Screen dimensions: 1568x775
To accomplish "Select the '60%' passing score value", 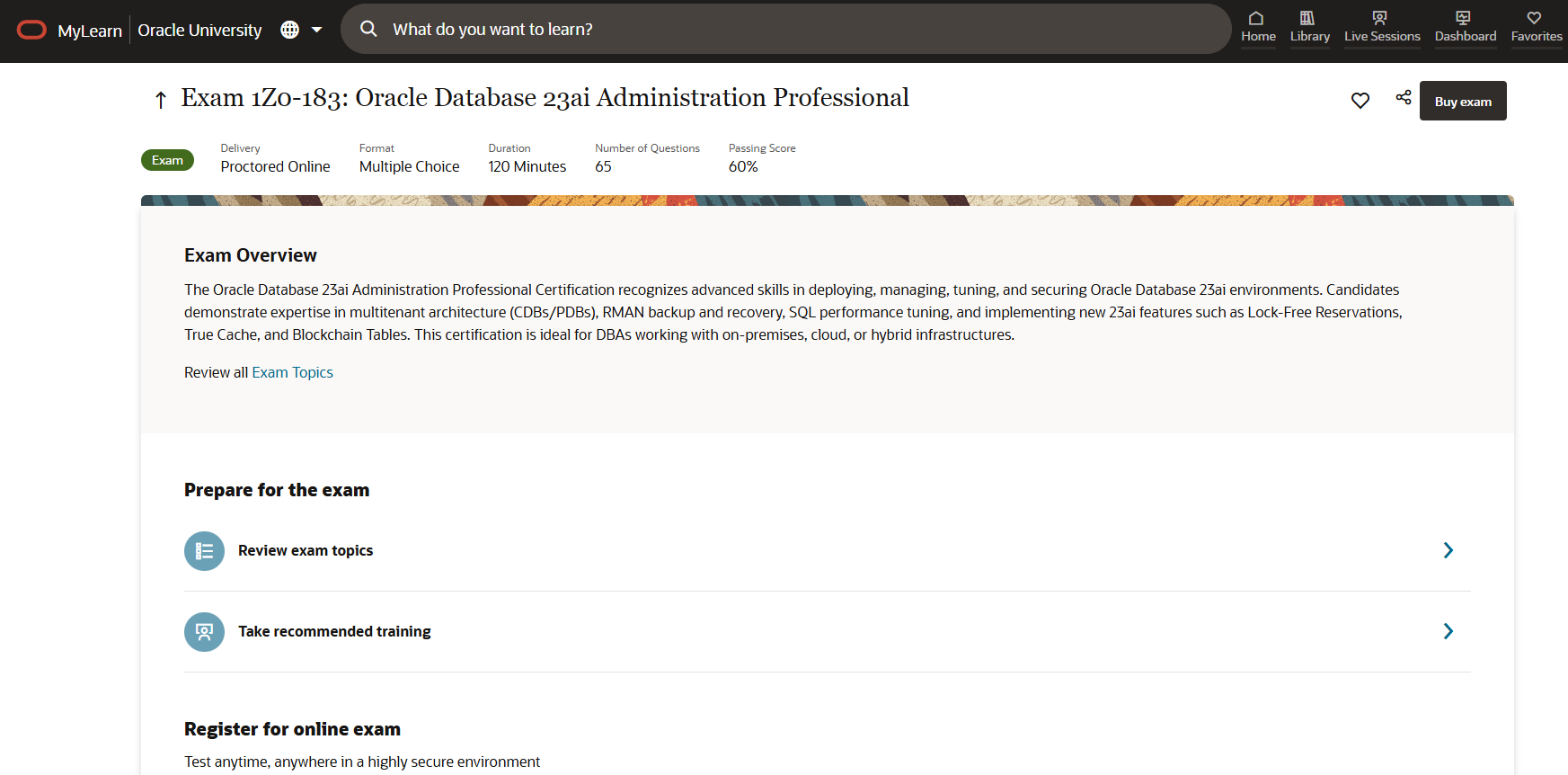I will [743, 166].
